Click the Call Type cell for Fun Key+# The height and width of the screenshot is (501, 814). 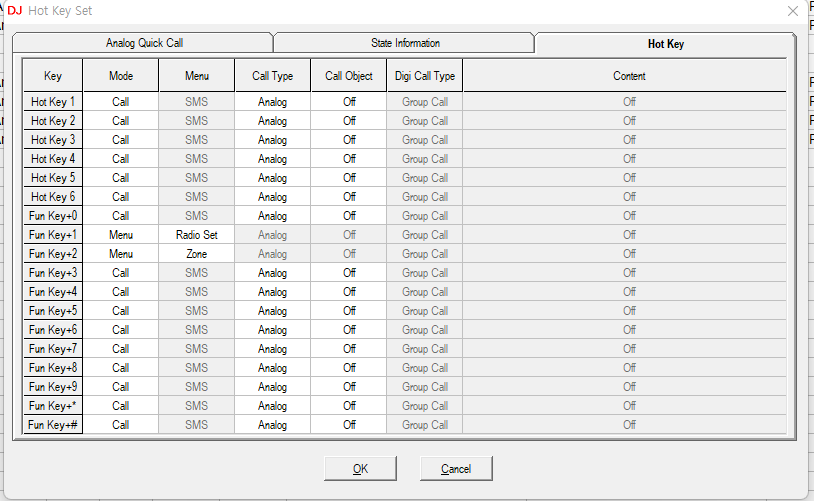click(273, 425)
